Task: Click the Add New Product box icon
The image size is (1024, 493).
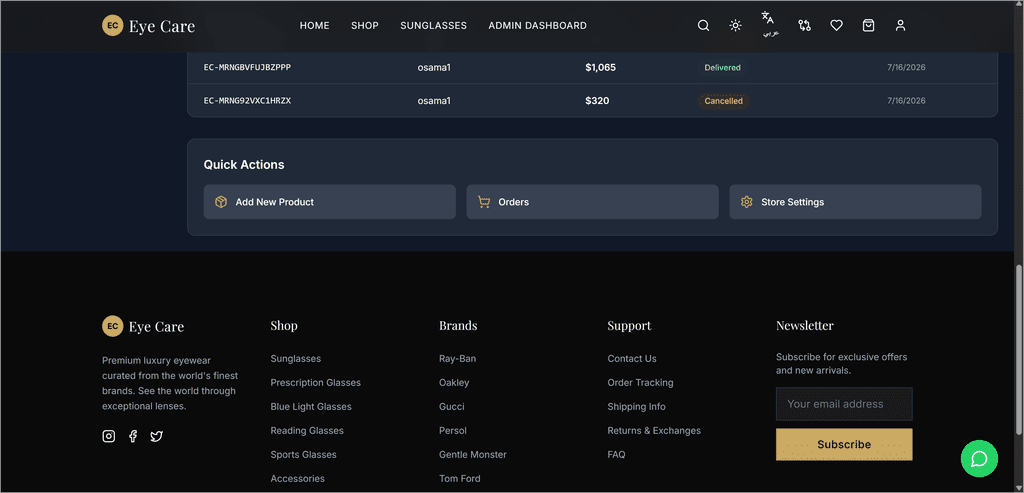Action: tap(221, 202)
